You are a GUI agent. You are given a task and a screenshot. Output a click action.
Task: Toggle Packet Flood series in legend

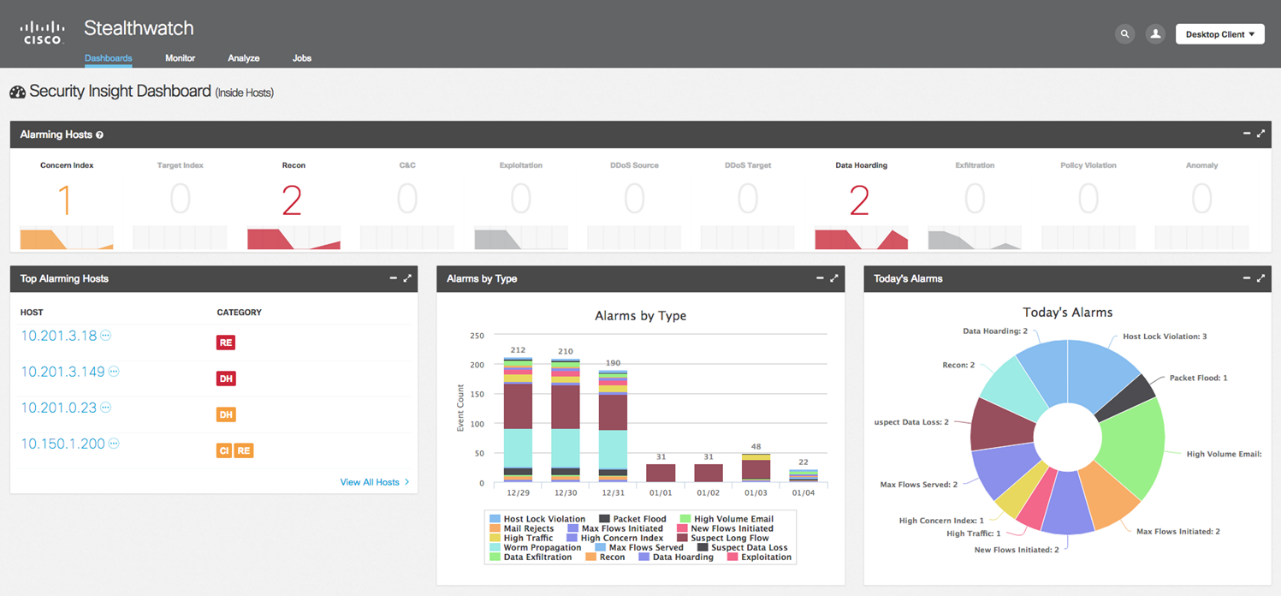pyautogui.click(x=633, y=519)
